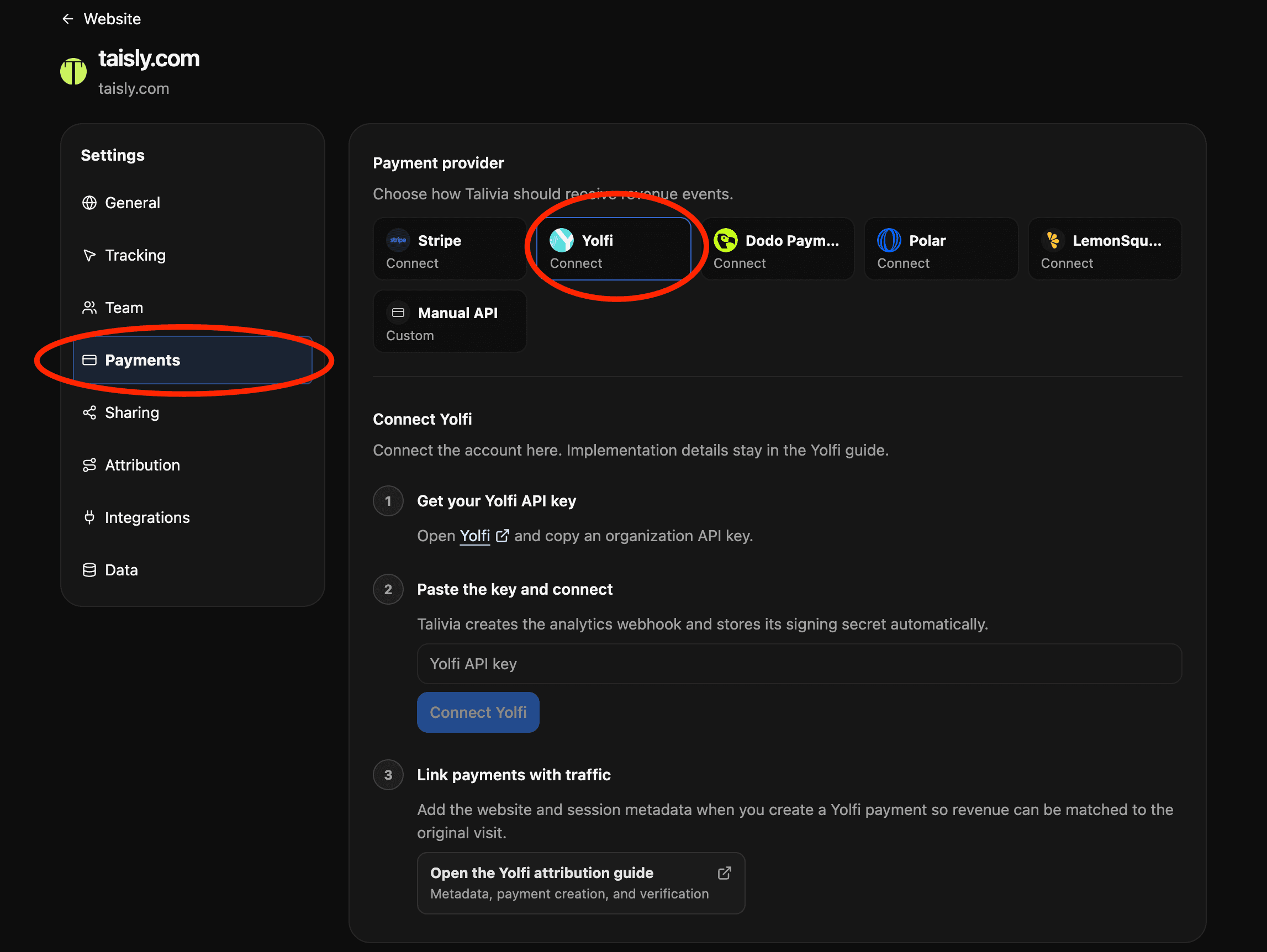Click 'Metadata, payment creation, and verification' text

pyautogui.click(x=569, y=894)
